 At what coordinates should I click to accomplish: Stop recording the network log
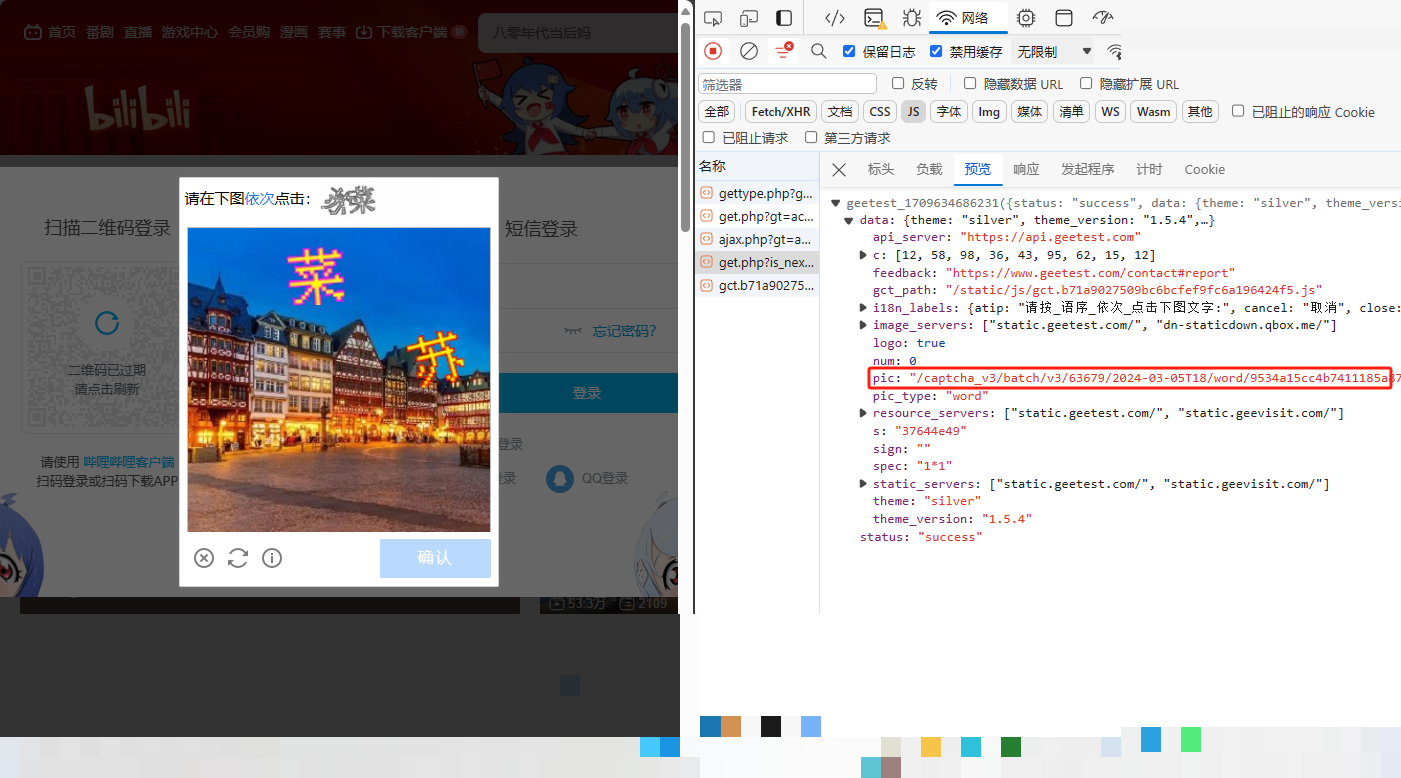tap(713, 51)
